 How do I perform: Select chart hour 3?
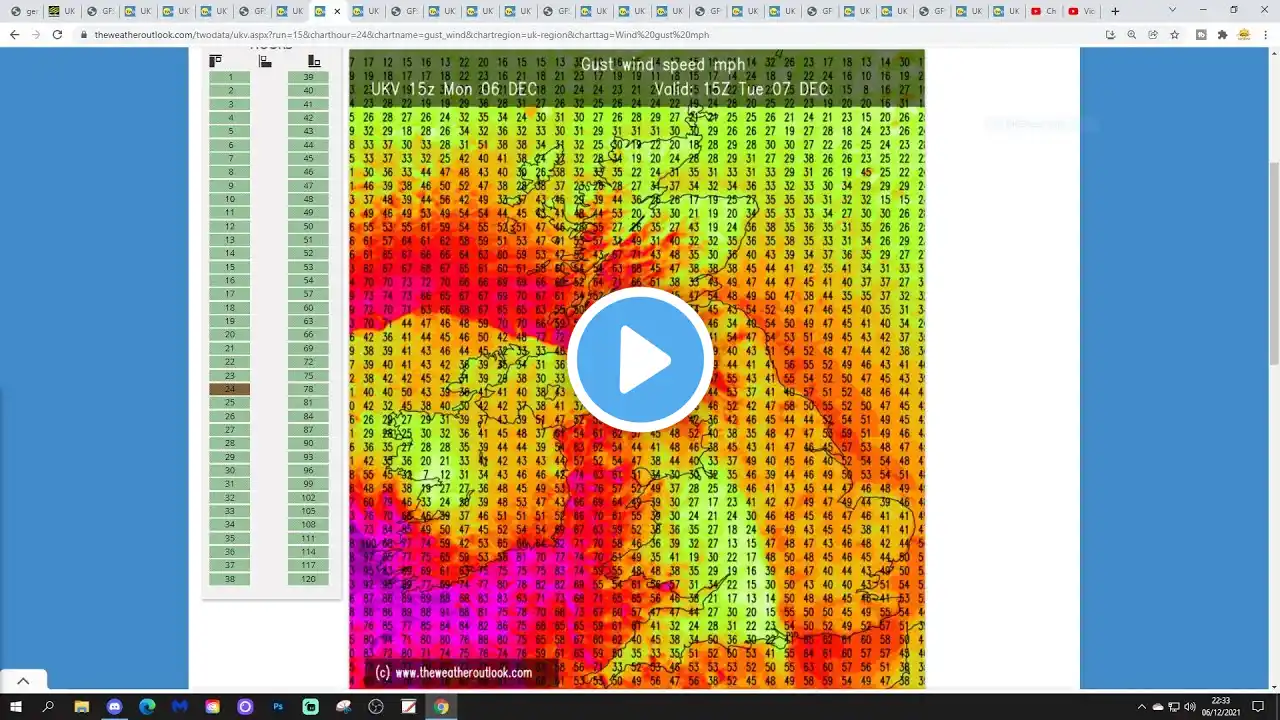click(x=230, y=104)
